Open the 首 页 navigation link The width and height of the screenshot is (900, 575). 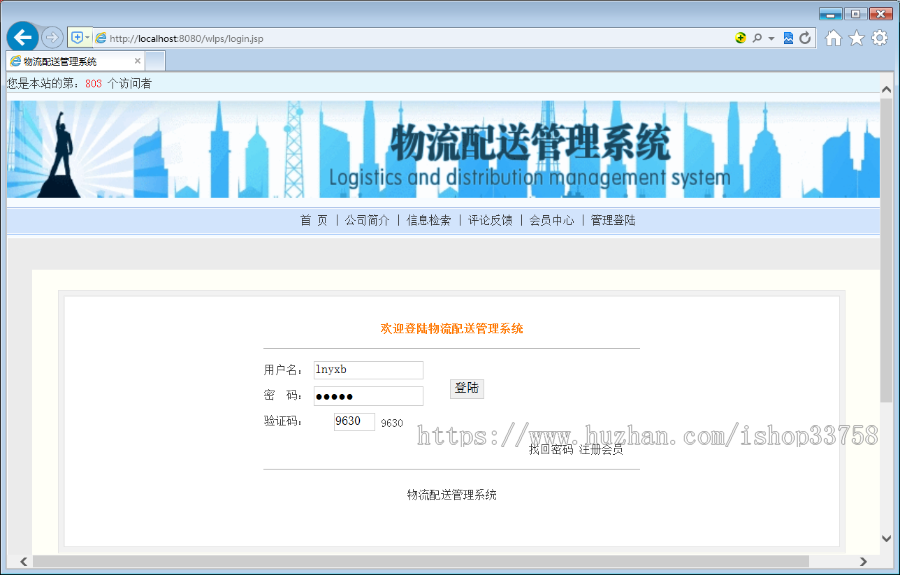[x=314, y=220]
